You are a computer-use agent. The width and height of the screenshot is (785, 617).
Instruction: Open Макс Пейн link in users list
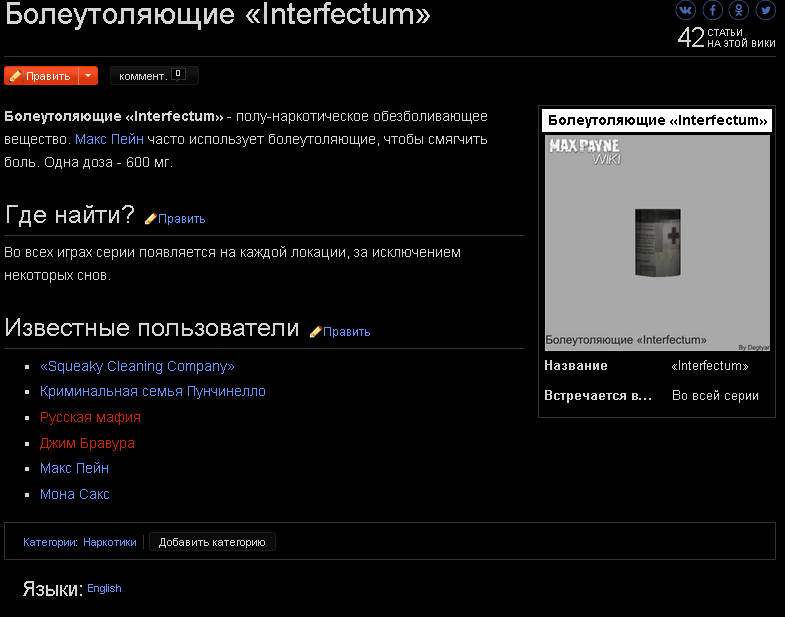[74, 469]
